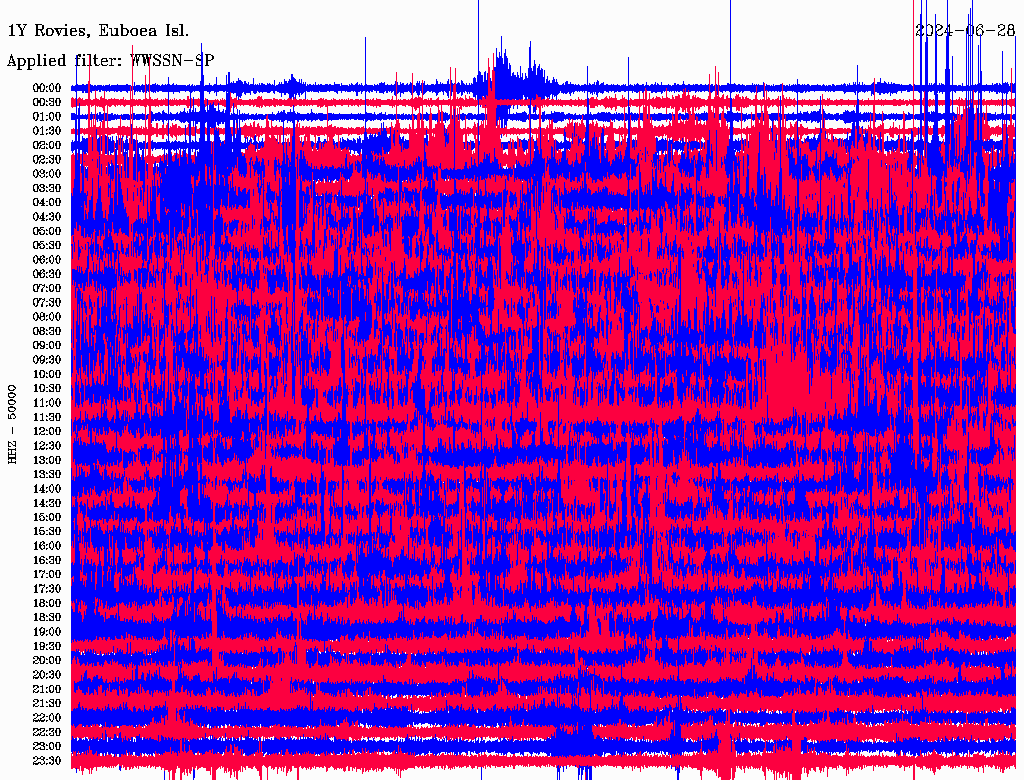
Task: Click the 15:30 time label
Action: pos(47,532)
